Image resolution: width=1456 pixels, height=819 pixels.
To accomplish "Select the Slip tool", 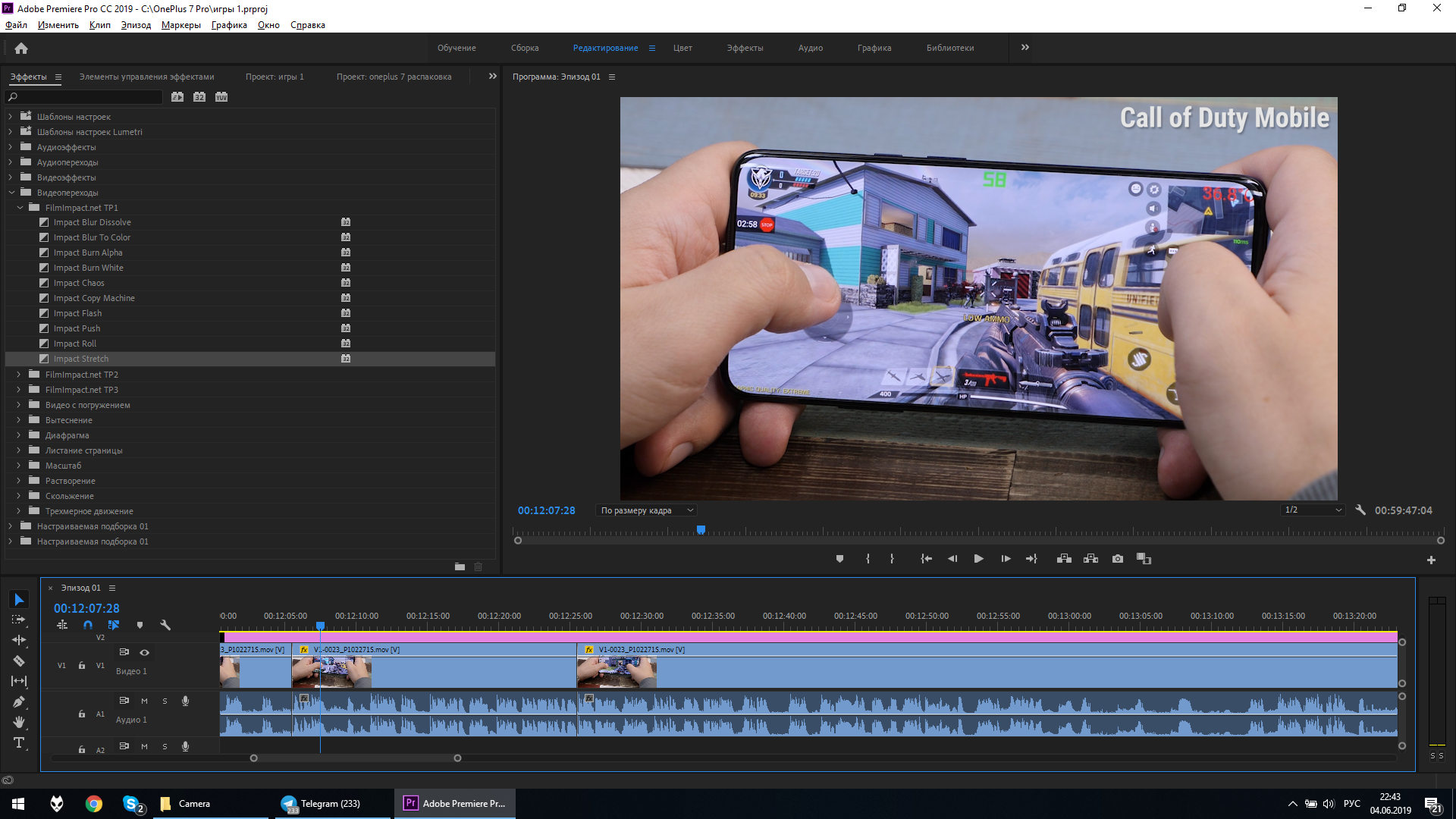I will [19, 681].
